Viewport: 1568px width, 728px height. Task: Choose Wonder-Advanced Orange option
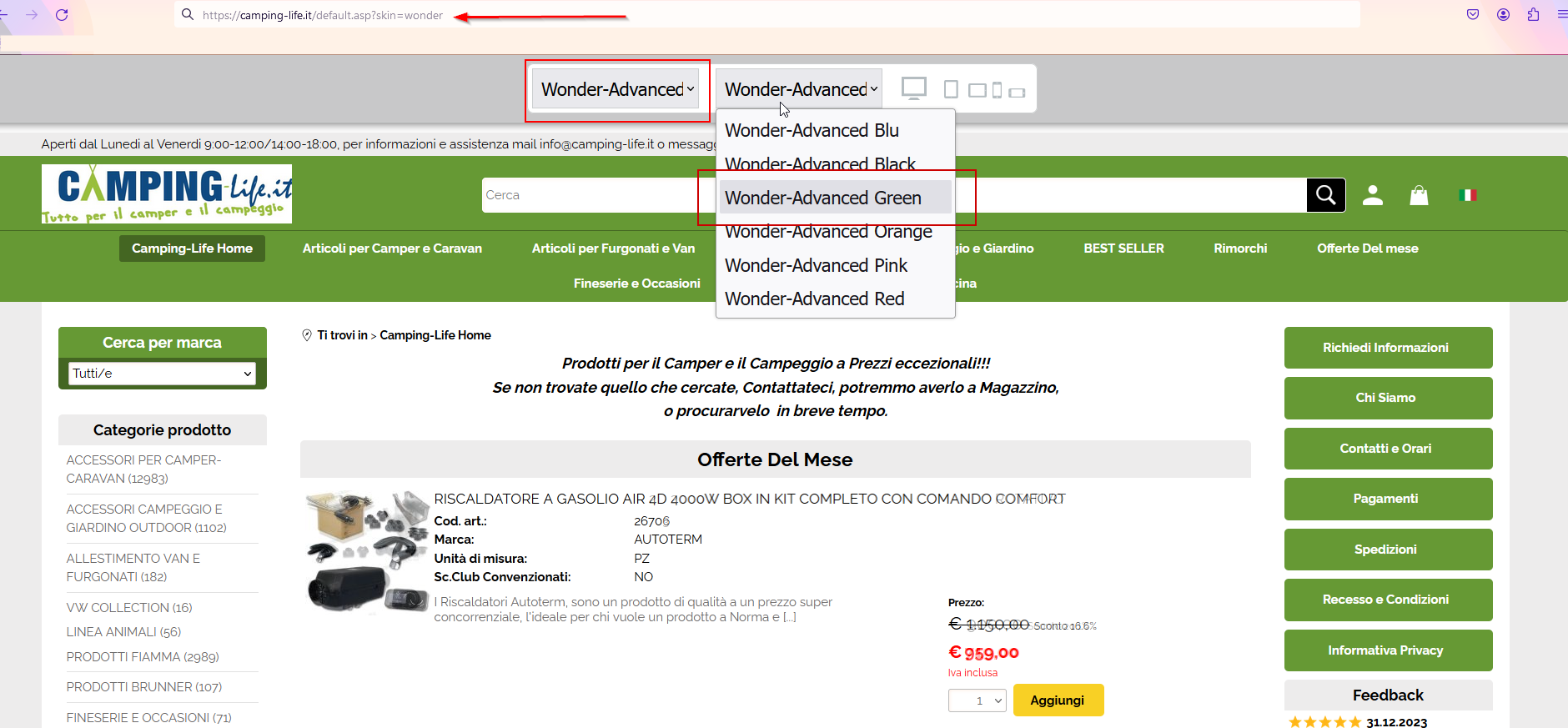(x=835, y=231)
